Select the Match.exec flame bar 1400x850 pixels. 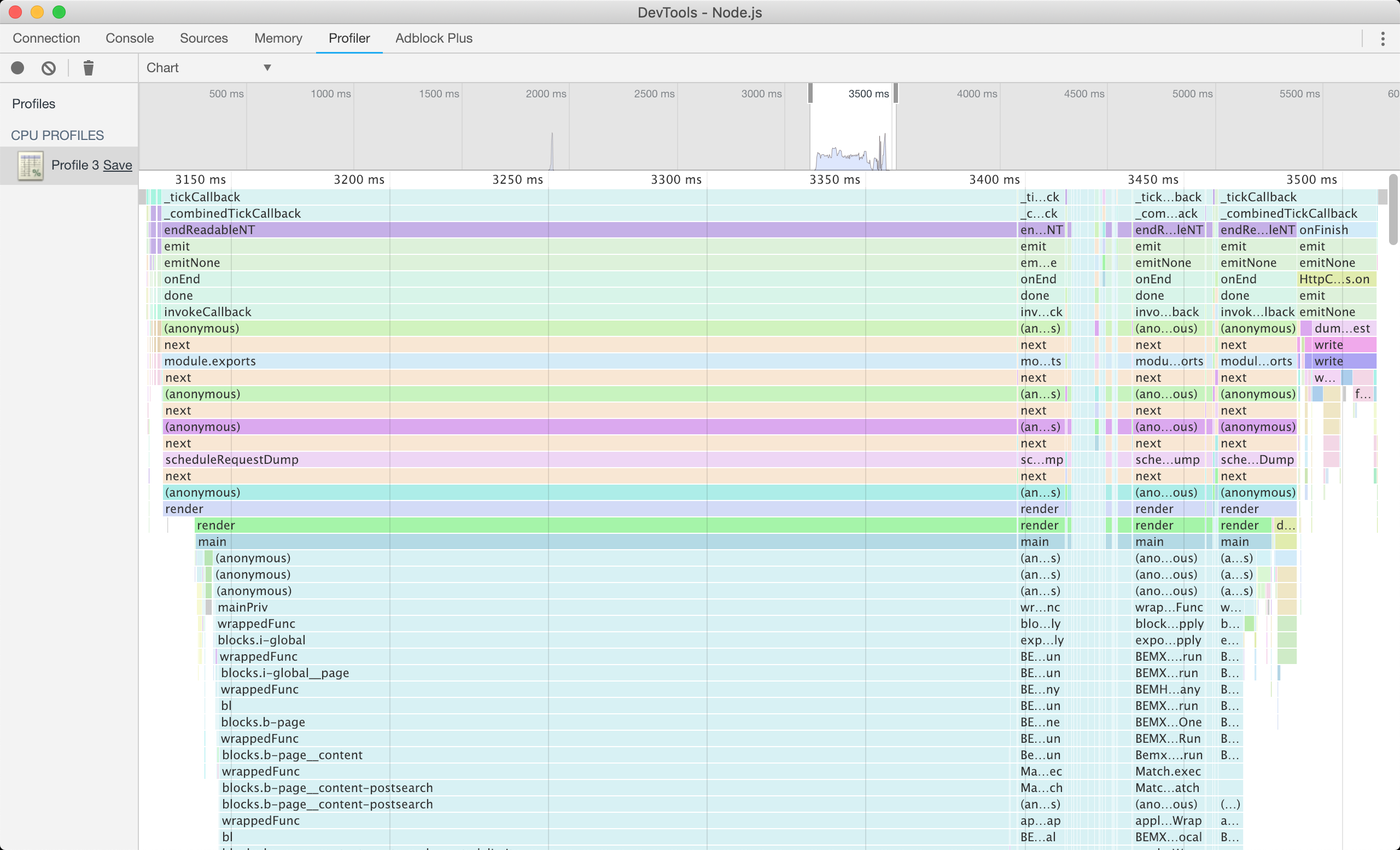click(1168, 772)
